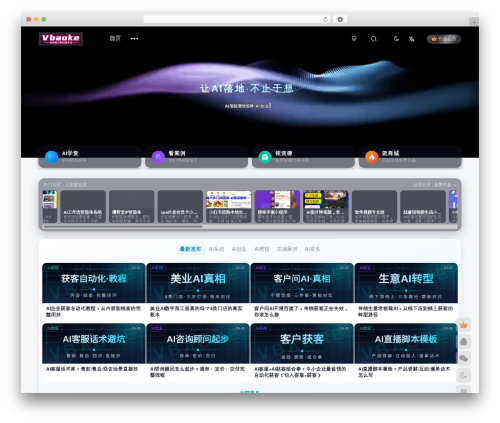Click the purple 看案例 circle icon

coord(158,157)
